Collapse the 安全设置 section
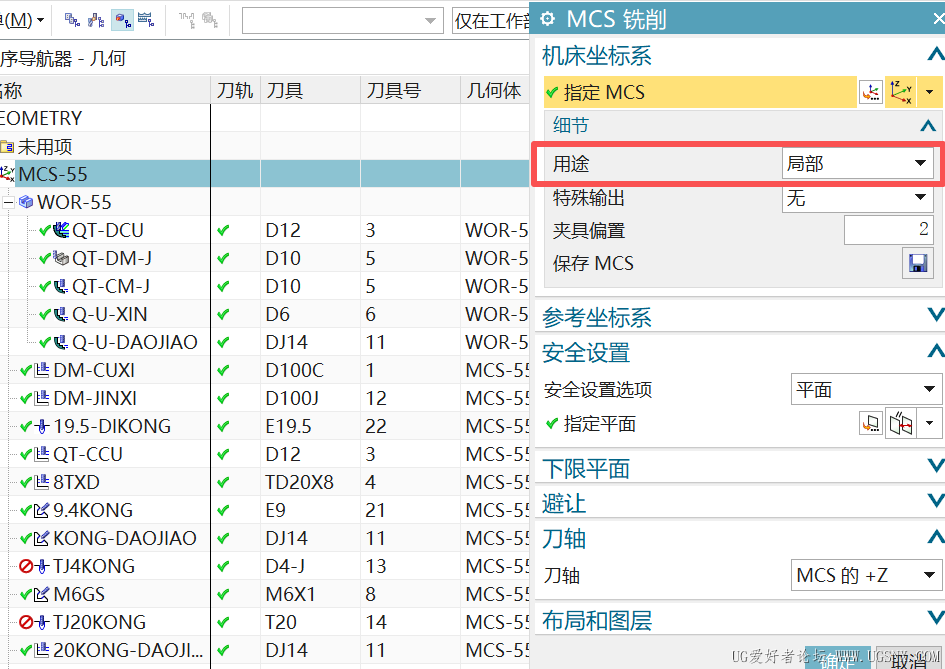 pos(935,351)
